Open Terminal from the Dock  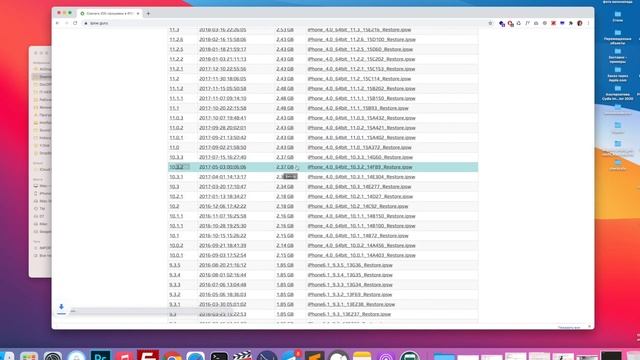(x=219, y=356)
